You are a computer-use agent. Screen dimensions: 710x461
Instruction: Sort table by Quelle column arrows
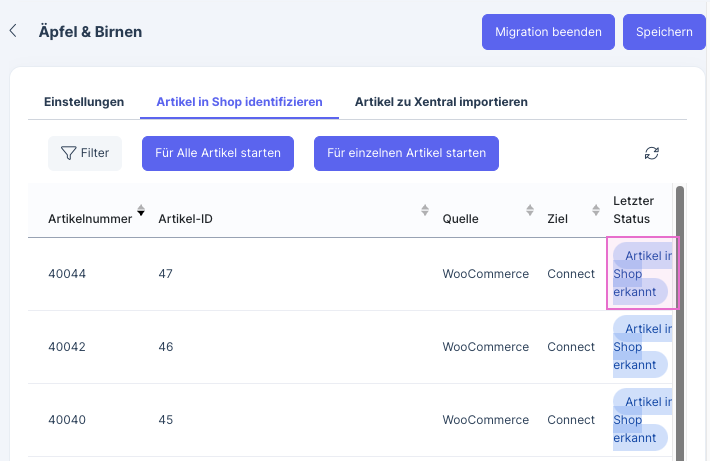coord(530,210)
